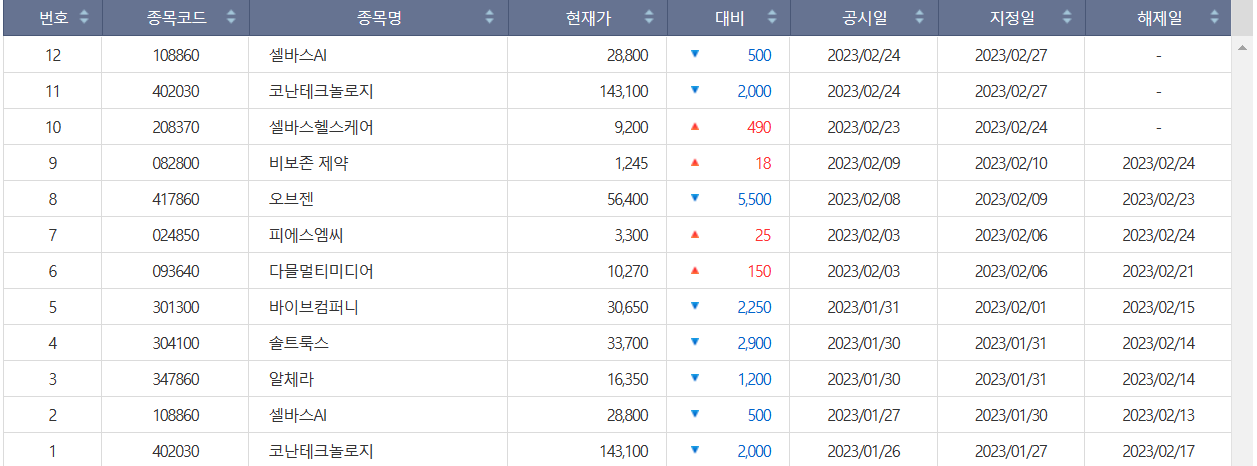
Task: Click 해제일 date 2023/02/17 in row 1
Action: pyautogui.click(x=1158, y=451)
